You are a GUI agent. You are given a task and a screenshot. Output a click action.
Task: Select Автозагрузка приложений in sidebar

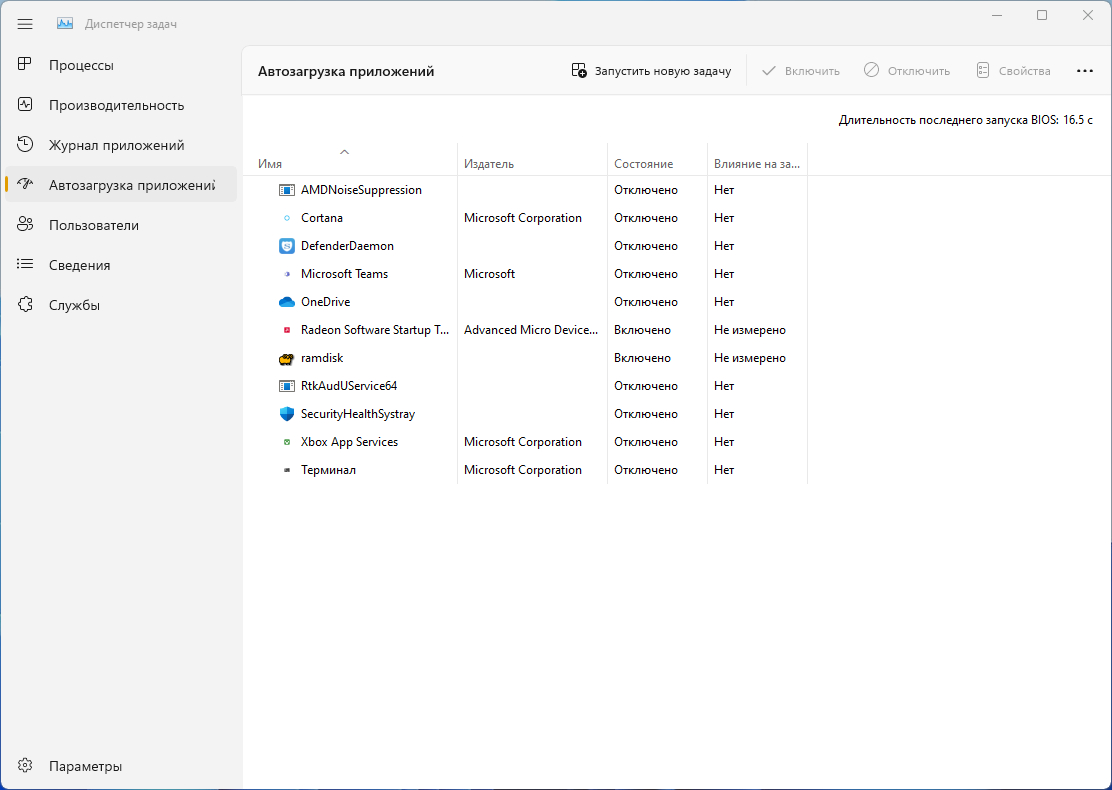pyautogui.click(x=121, y=184)
